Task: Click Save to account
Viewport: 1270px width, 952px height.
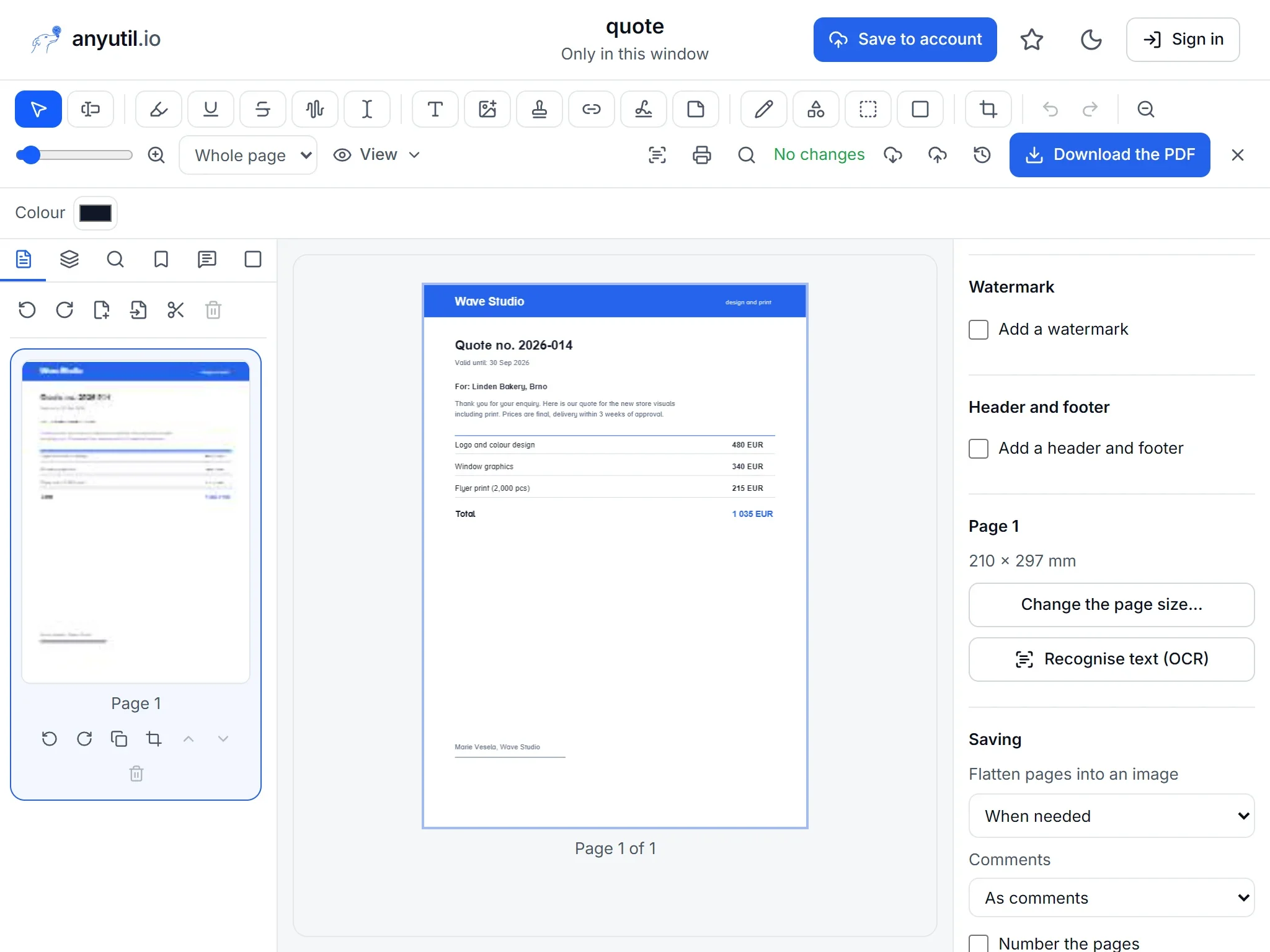Action: click(x=905, y=40)
